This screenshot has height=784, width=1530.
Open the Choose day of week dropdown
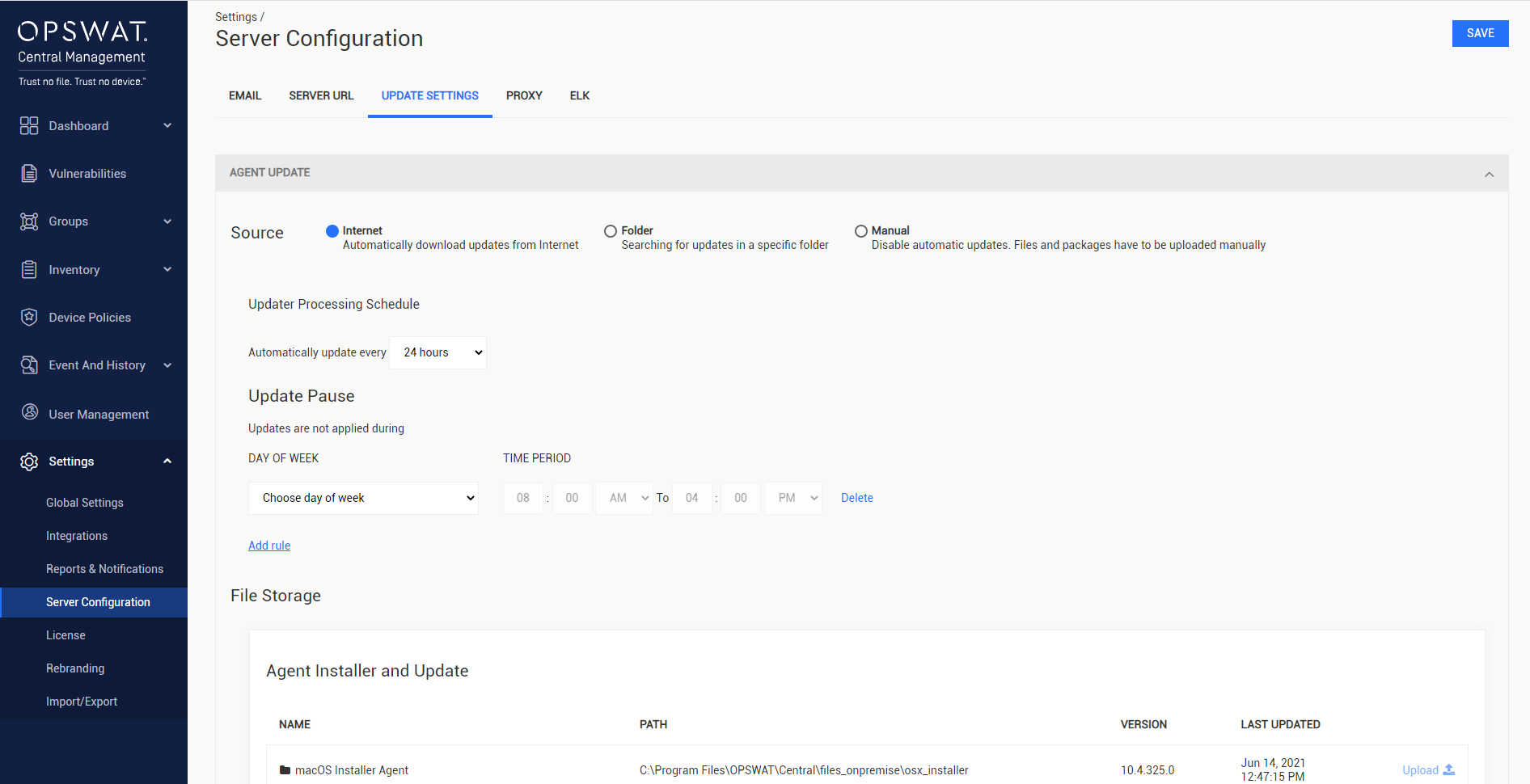(363, 498)
